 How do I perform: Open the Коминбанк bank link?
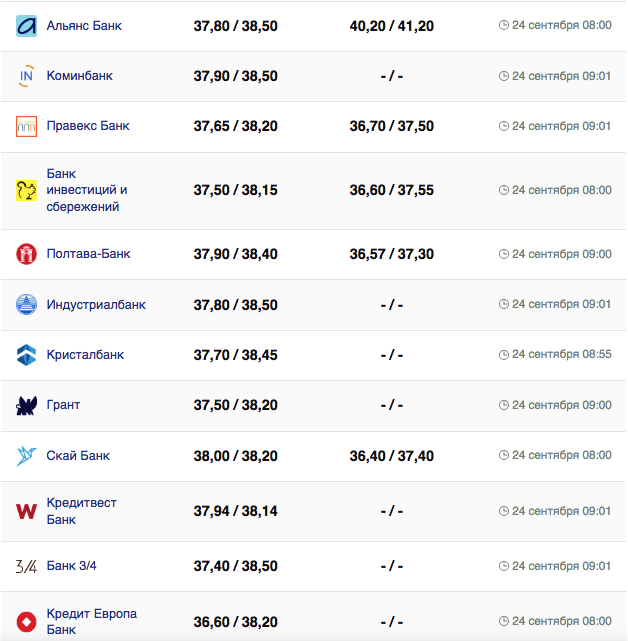tap(80, 76)
